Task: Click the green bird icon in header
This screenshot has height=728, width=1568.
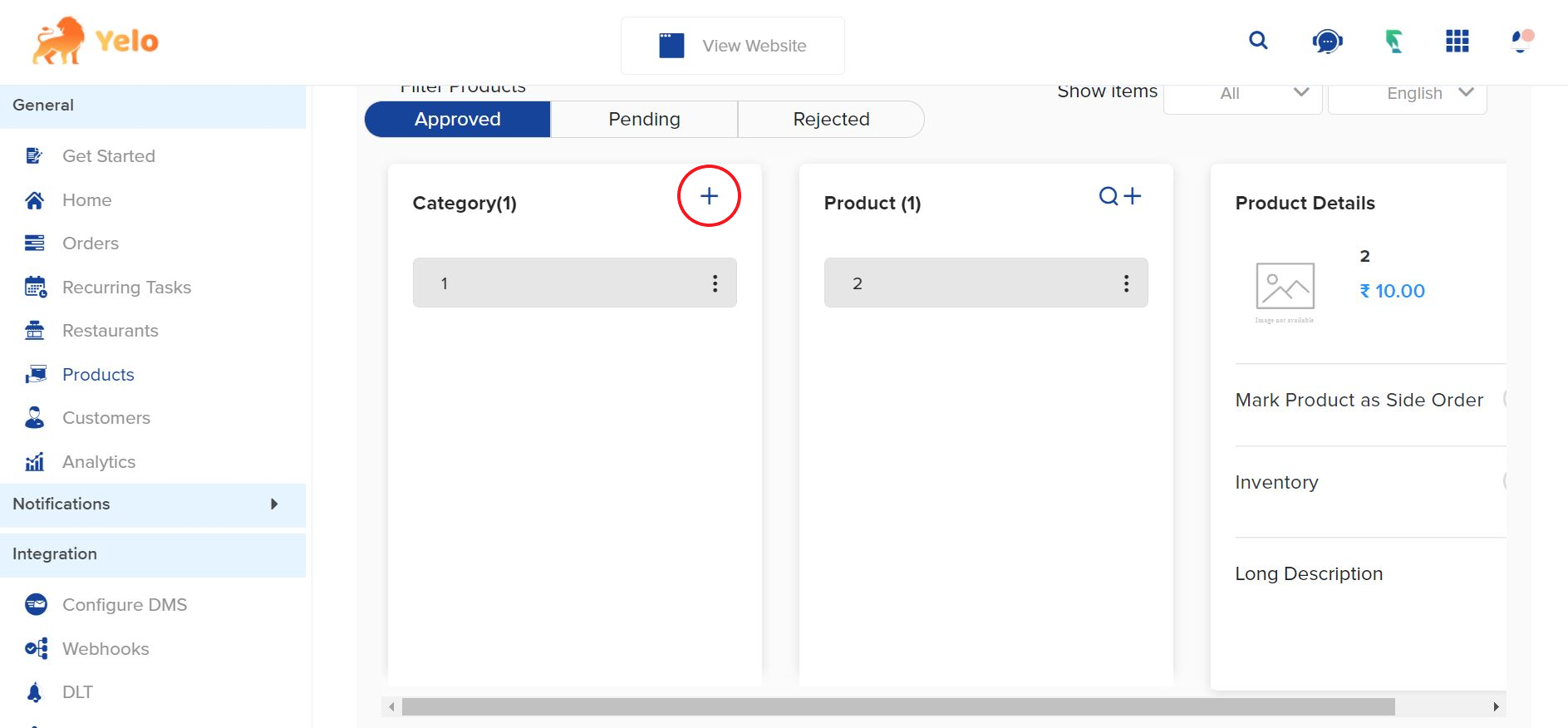Action: point(1394,41)
